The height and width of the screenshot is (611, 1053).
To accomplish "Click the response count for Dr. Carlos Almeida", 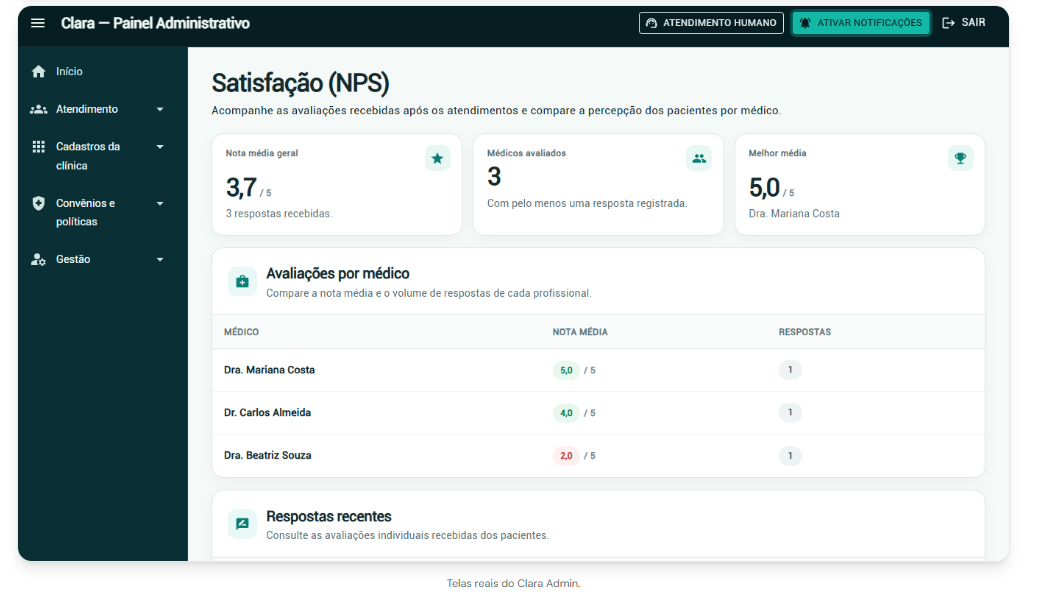I will tap(790, 412).
